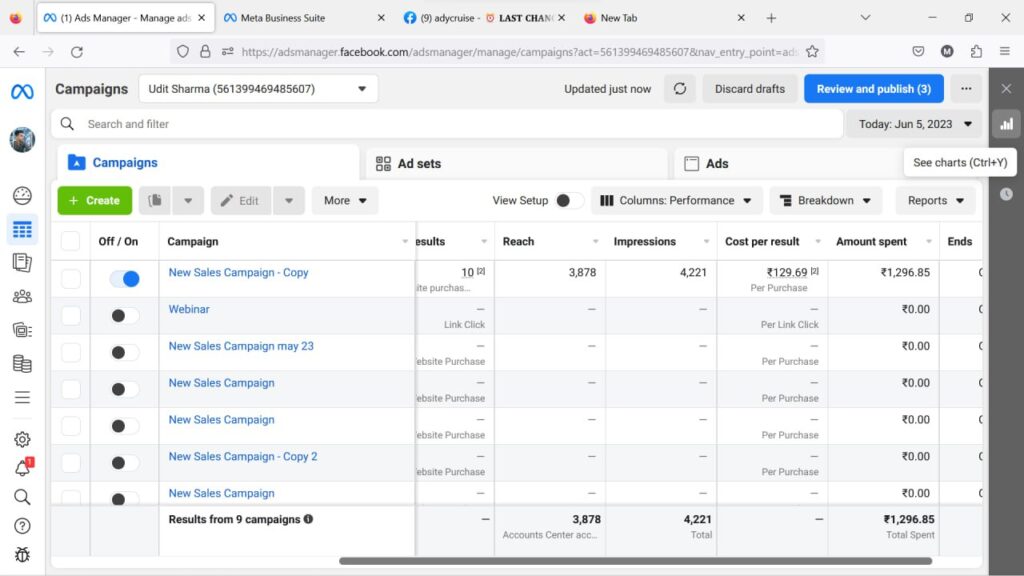Viewport: 1024px width, 576px height.
Task: Open the account overview gauge icon
Action: pos(22,196)
